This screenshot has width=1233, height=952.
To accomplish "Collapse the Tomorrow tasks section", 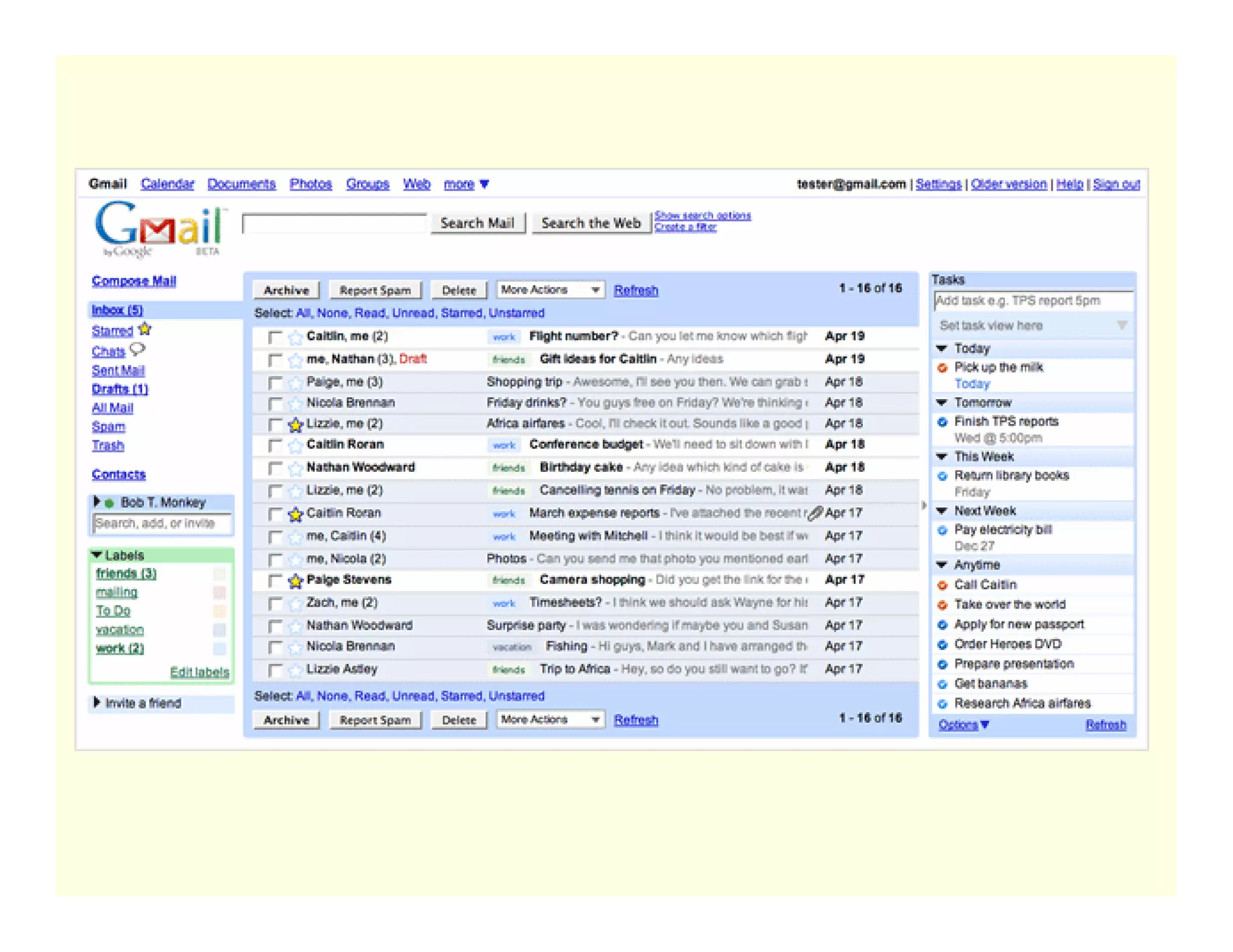I will click(x=942, y=403).
